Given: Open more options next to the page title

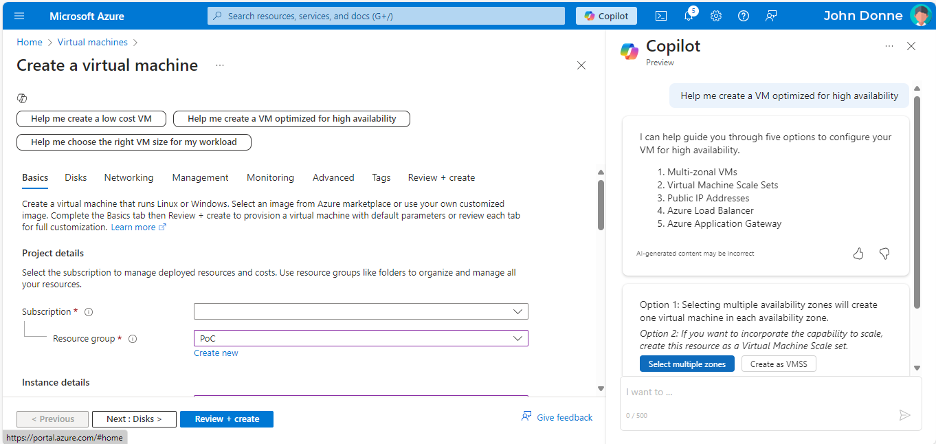Looking at the screenshot, I should (x=220, y=65).
